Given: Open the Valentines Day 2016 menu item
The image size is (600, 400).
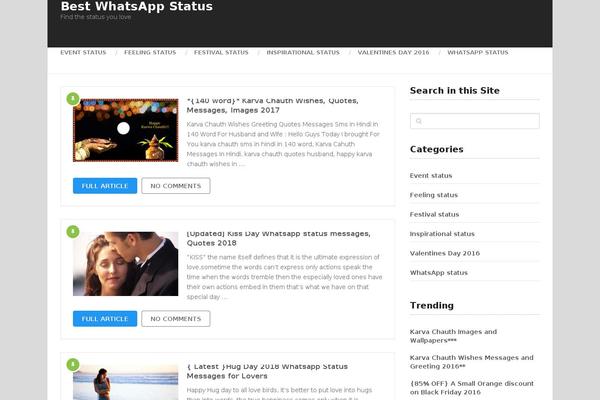Looking at the screenshot, I should click(393, 52).
